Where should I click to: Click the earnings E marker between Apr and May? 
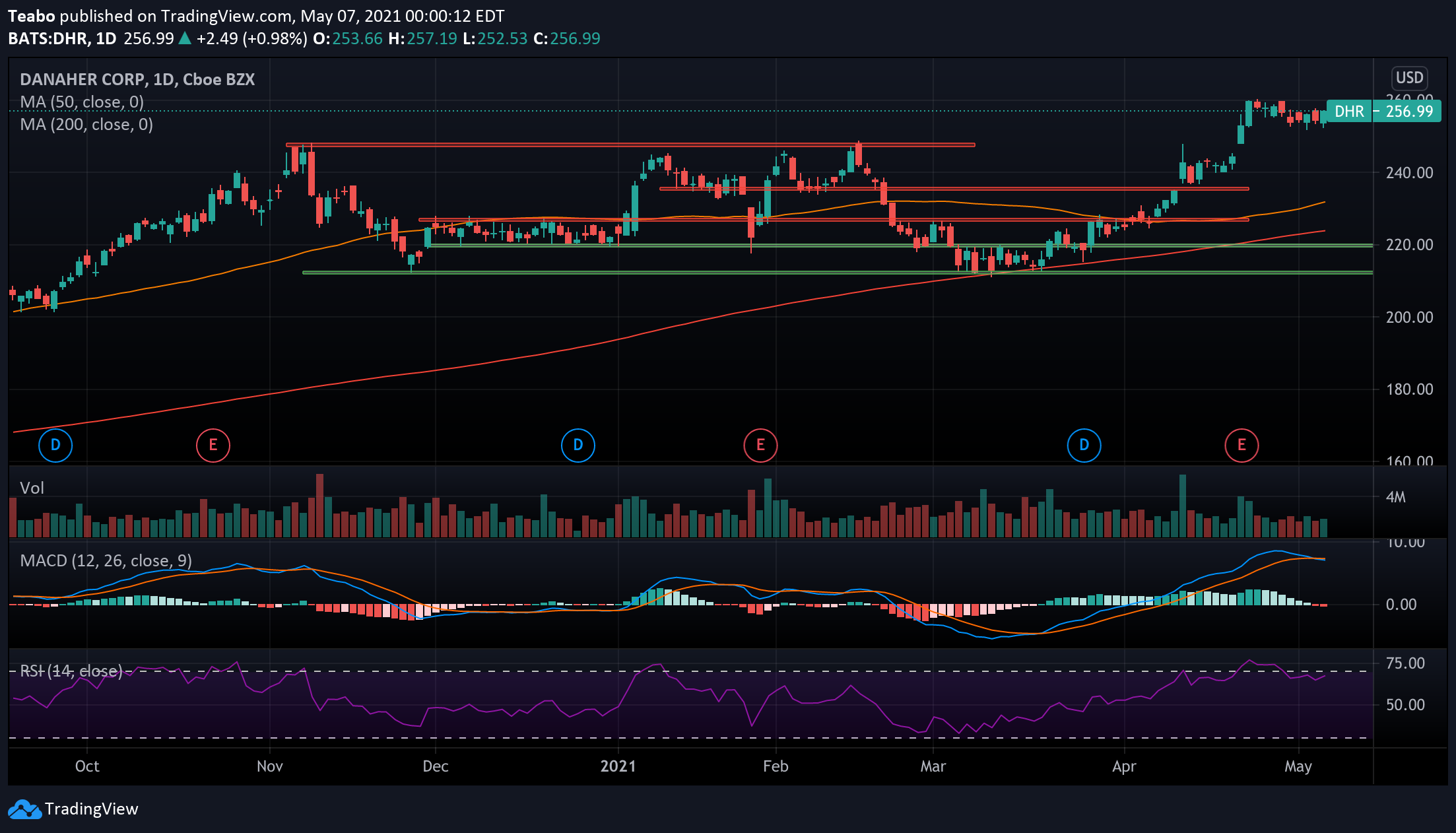1241,445
